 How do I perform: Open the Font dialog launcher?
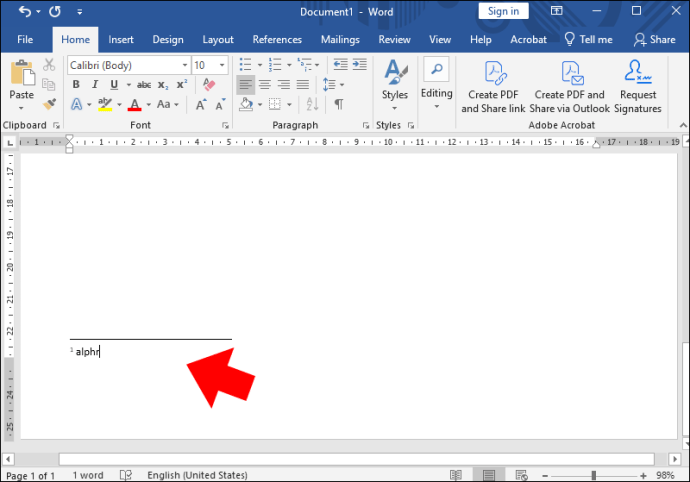point(225,125)
